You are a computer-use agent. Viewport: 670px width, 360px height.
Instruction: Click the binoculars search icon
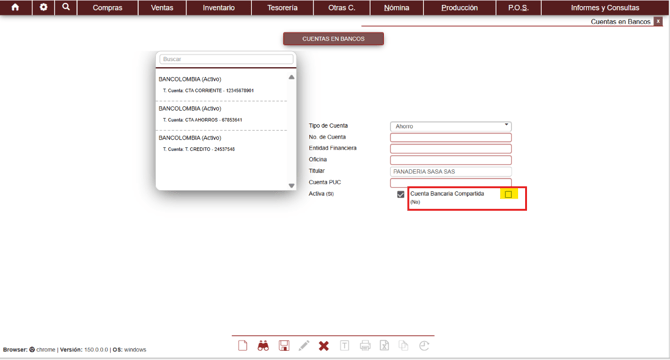coord(263,345)
